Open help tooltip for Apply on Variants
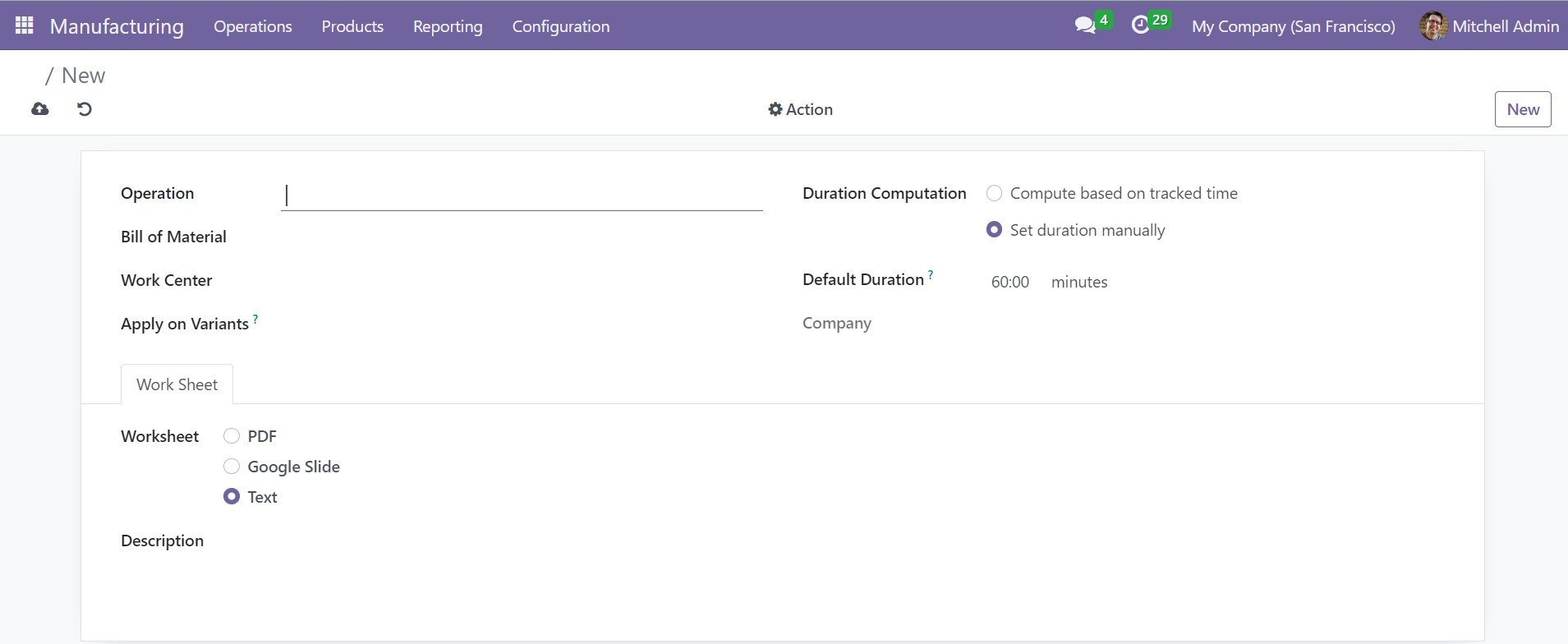 [x=255, y=319]
